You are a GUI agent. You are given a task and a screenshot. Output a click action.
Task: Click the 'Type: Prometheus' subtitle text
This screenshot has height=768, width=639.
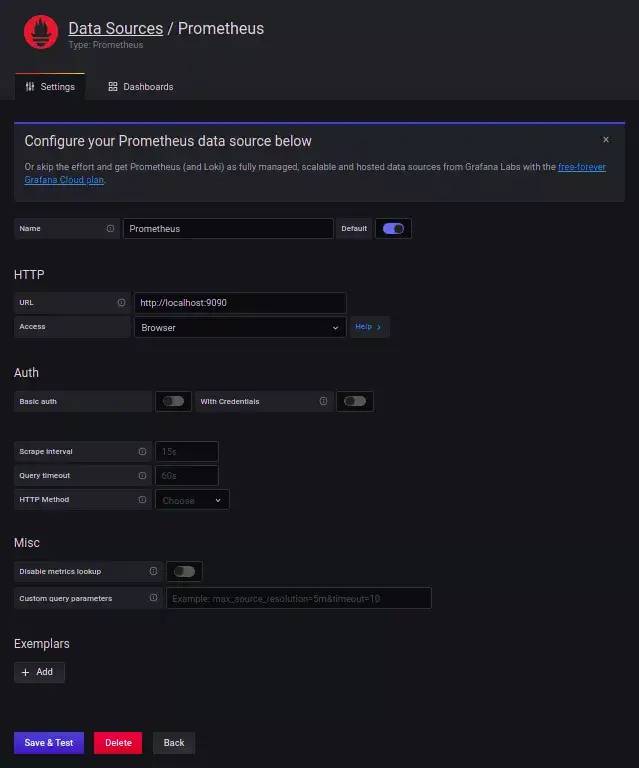point(106,45)
